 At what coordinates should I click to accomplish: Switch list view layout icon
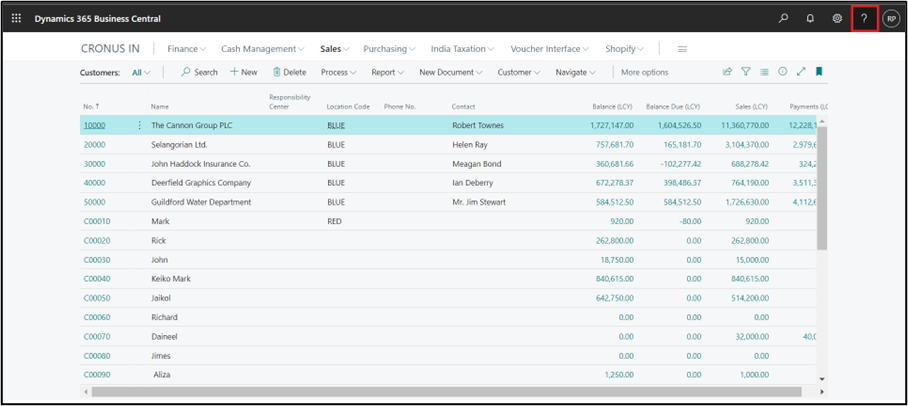[764, 72]
